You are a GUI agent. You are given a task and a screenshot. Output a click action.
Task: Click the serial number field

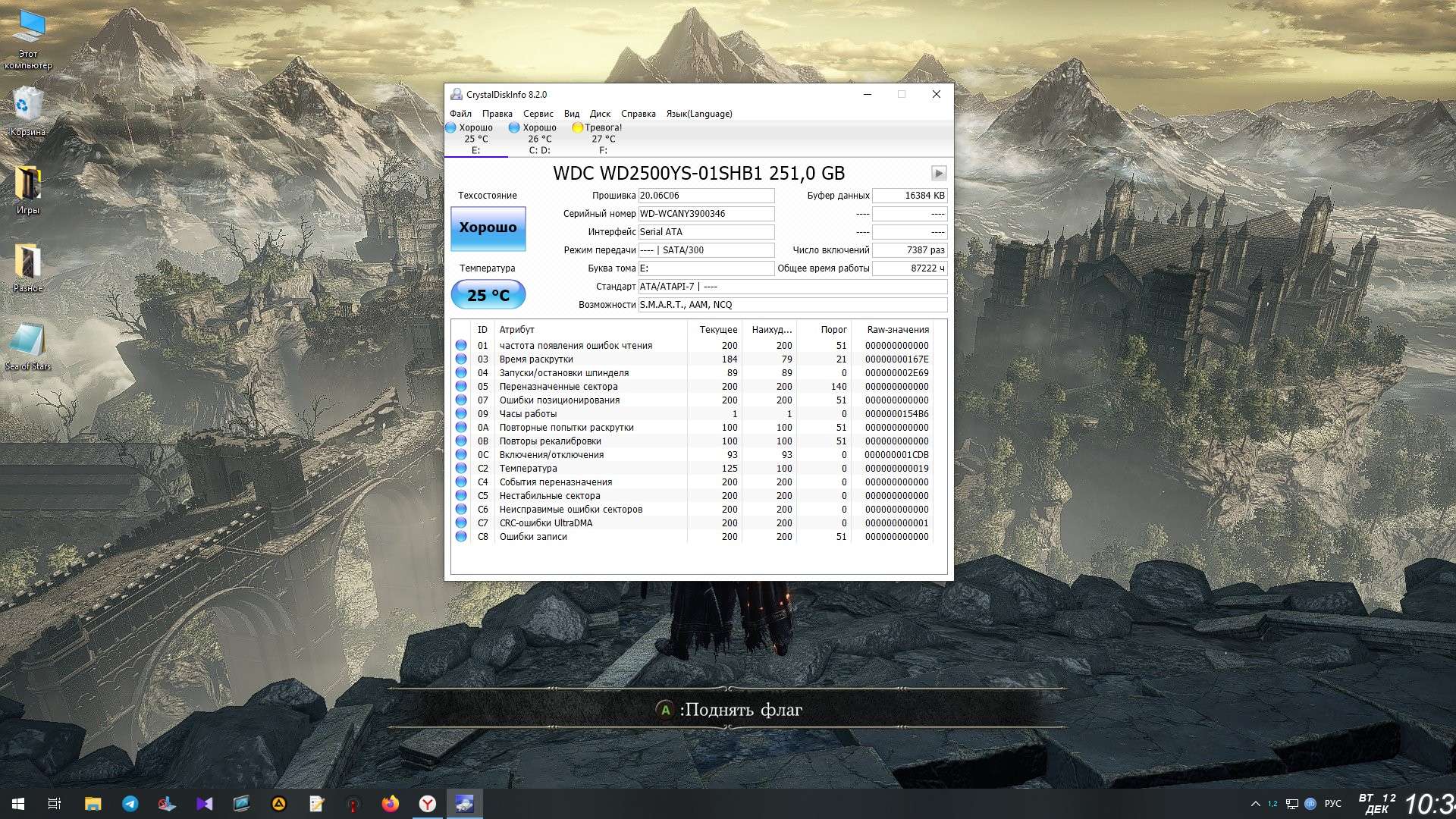(705, 214)
